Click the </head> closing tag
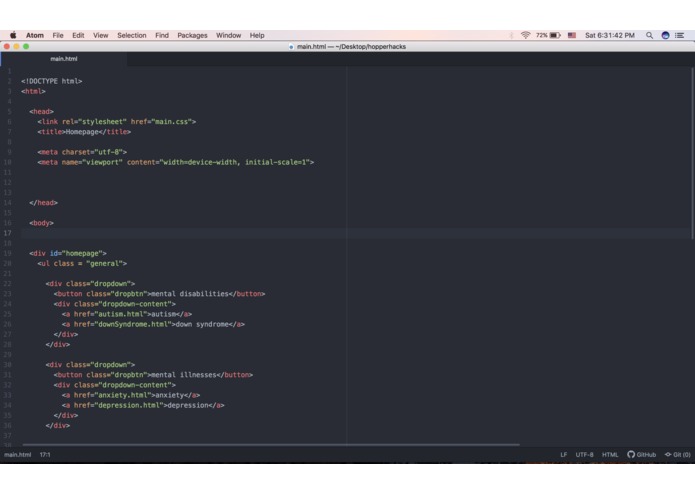695x494 pixels. click(43, 202)
